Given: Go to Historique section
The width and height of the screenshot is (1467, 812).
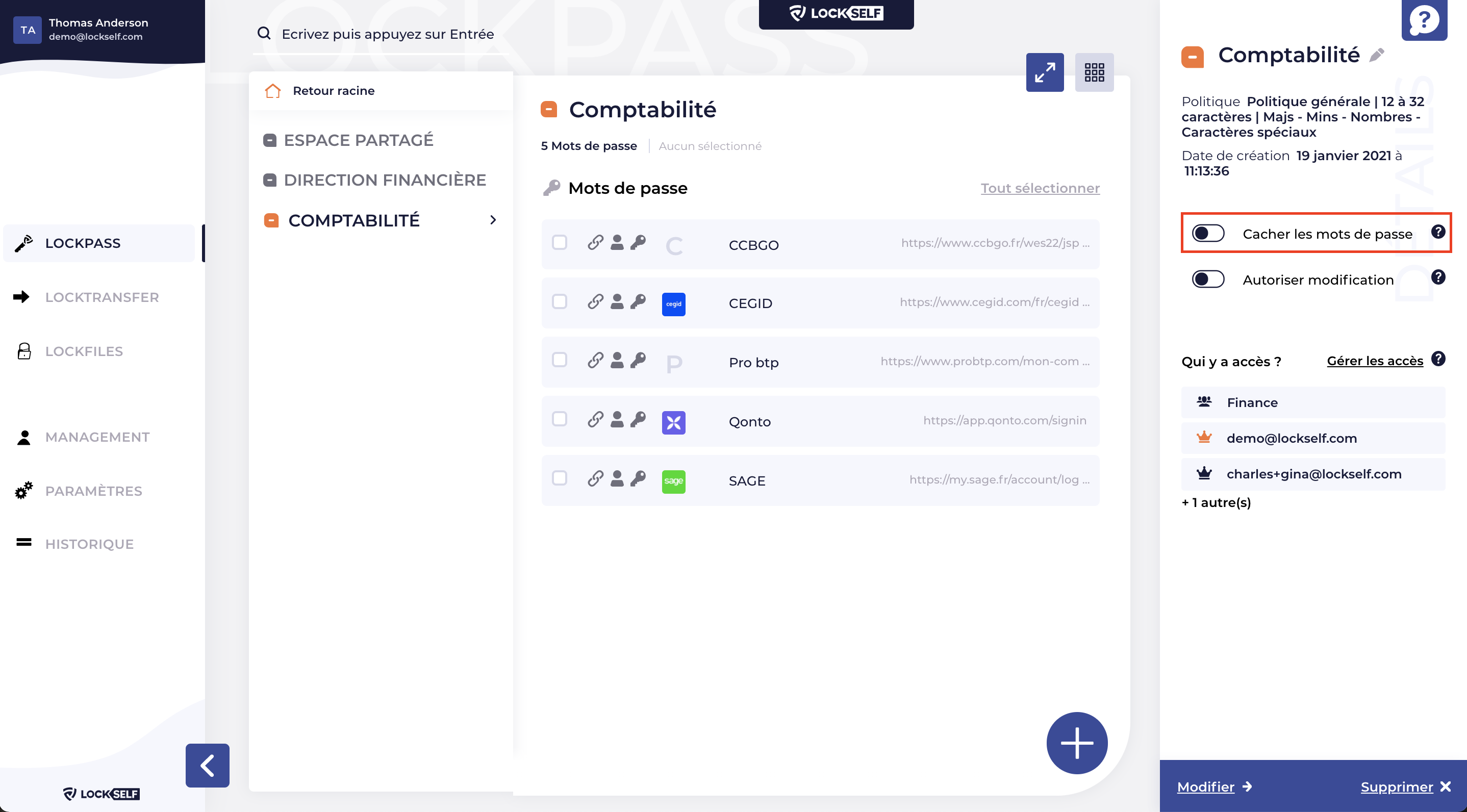Looking at the screenshot, I should coord(89,544).
